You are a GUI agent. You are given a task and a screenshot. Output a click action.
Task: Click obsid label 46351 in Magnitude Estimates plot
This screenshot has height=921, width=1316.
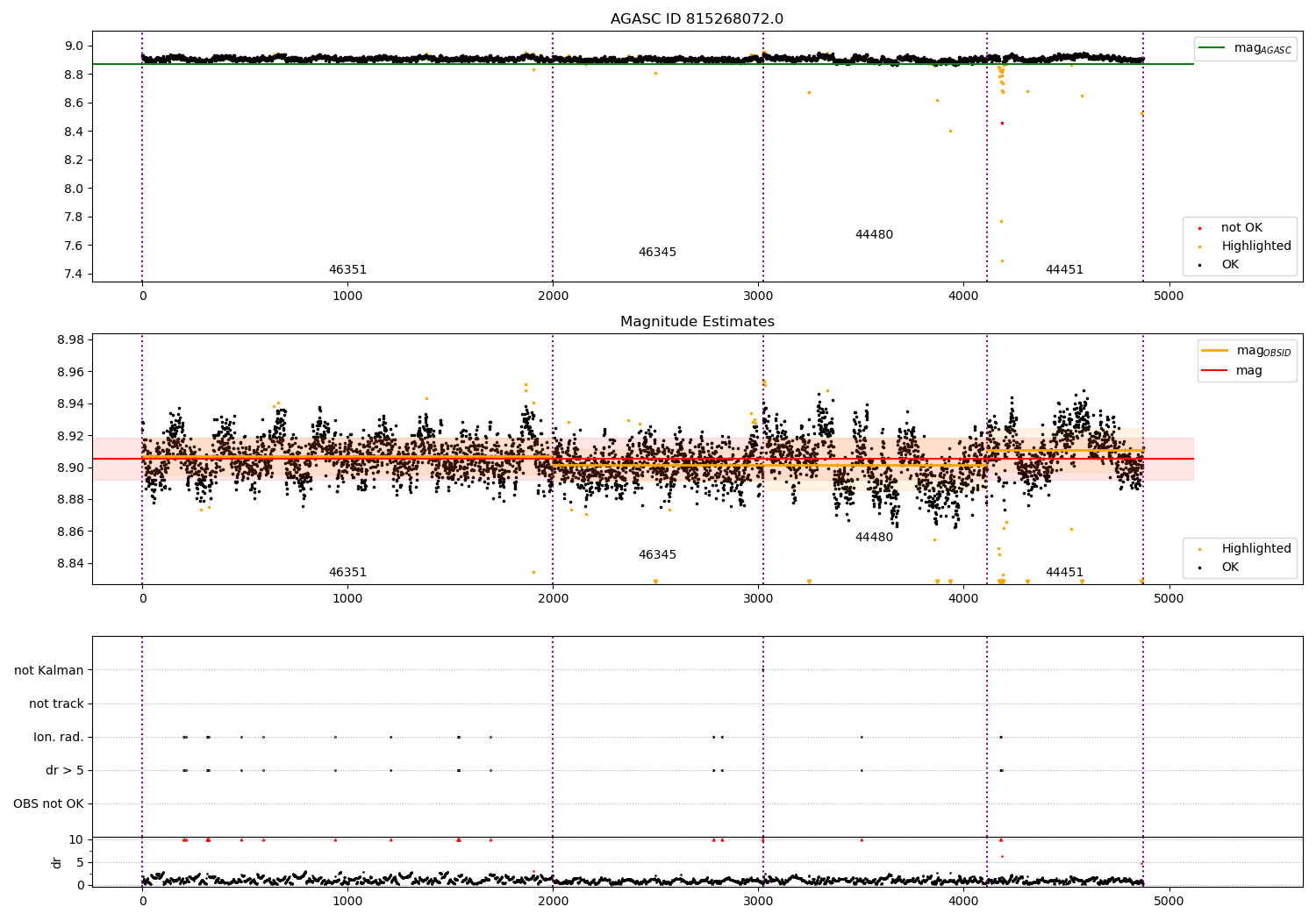(x=347, y=573)
